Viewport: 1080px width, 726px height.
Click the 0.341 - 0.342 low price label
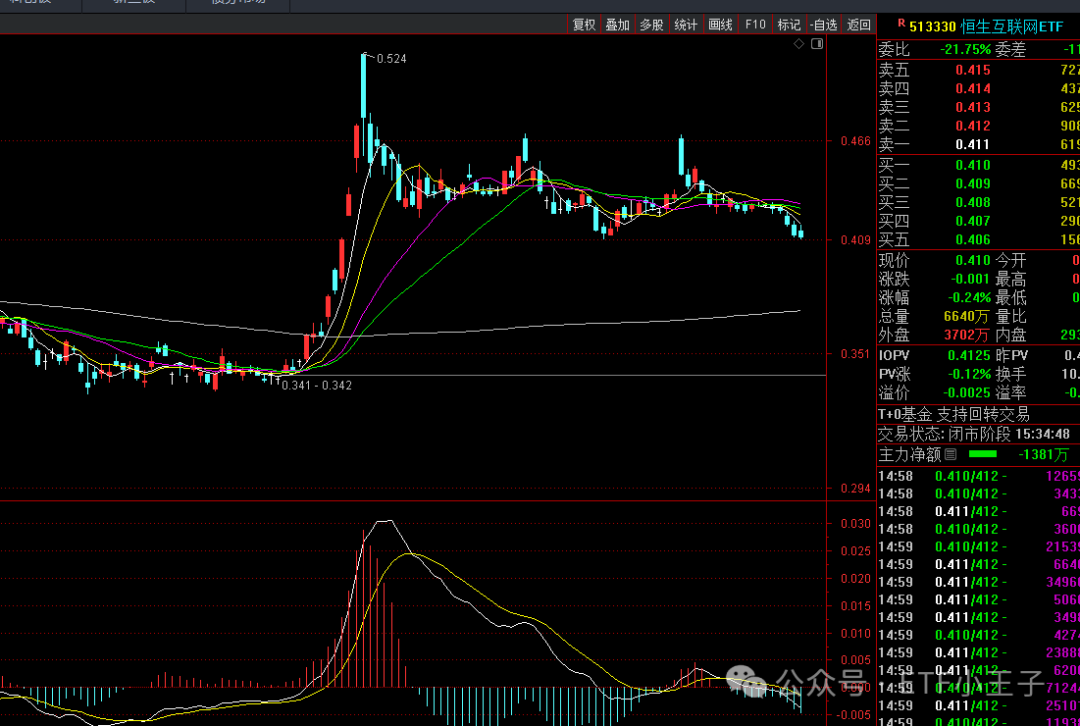pos(318,385)
